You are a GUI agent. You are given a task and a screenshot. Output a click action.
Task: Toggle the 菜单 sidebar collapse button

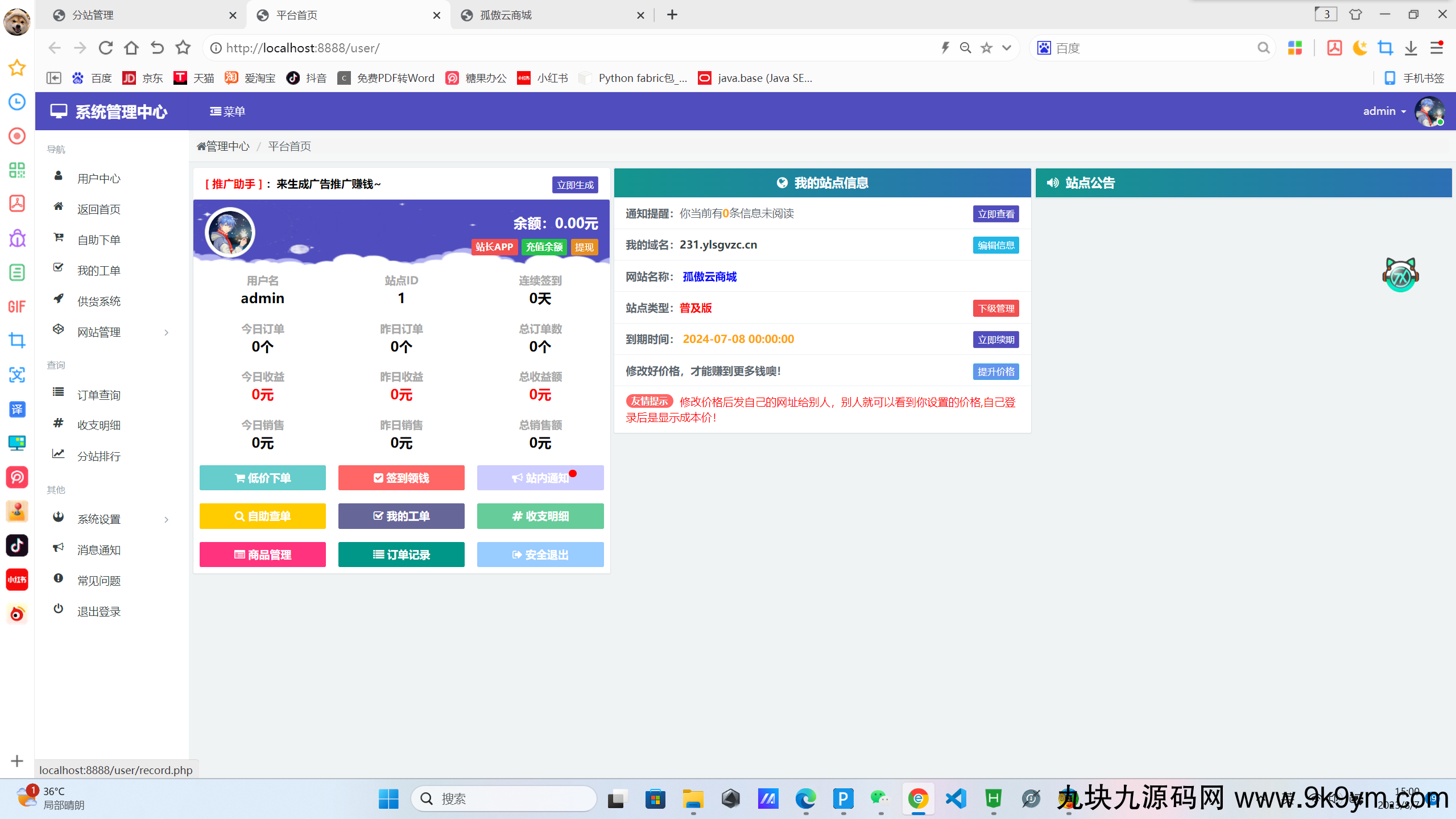pyautogui.click(x=227, y=111)
